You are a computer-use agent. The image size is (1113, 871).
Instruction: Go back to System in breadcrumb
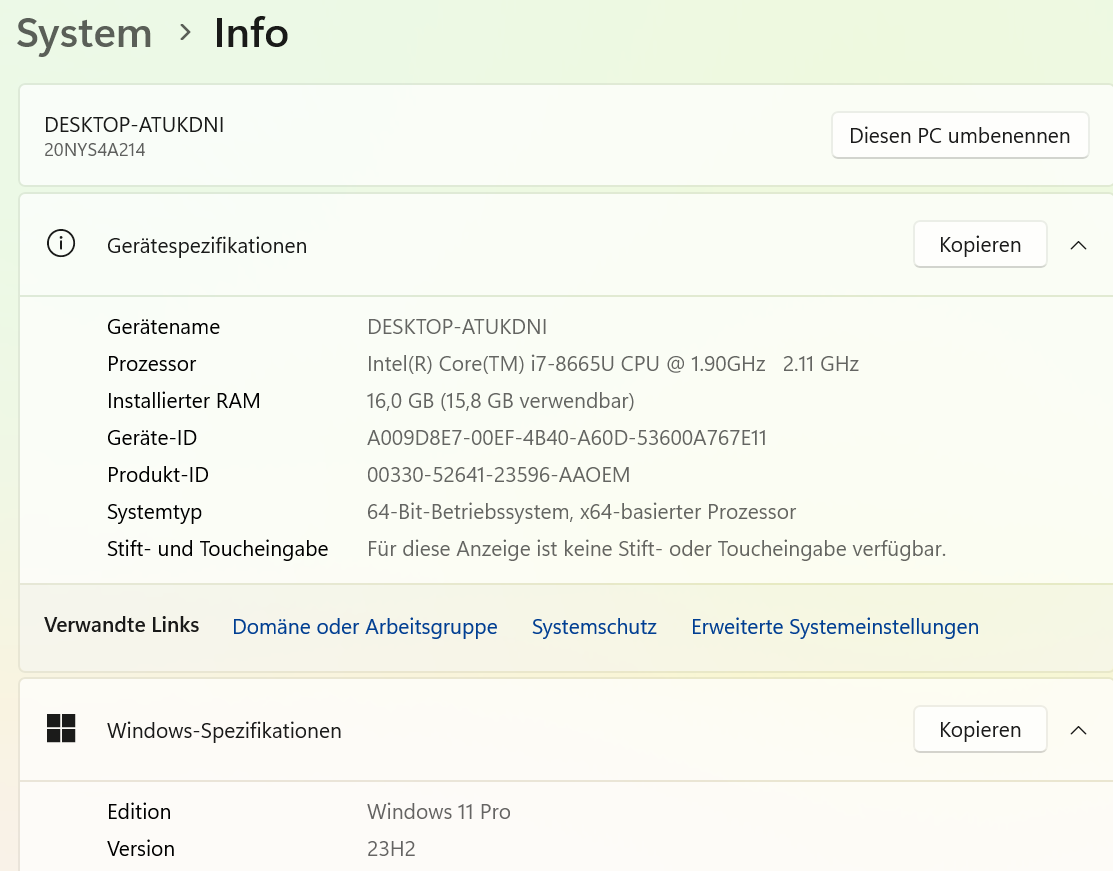point(84,34)
